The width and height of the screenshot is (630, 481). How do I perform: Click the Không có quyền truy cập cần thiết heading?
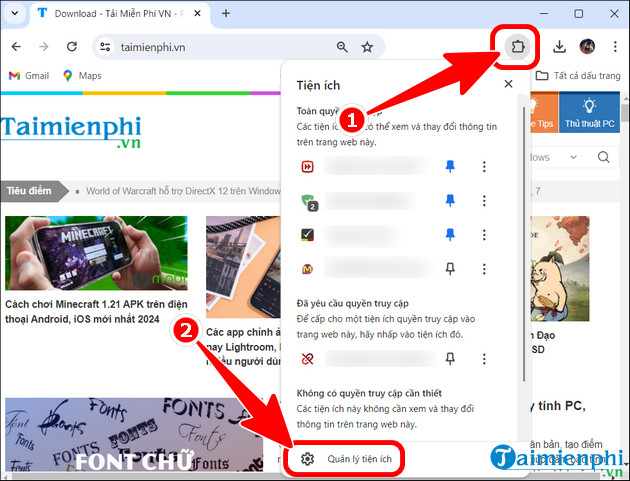369,393
